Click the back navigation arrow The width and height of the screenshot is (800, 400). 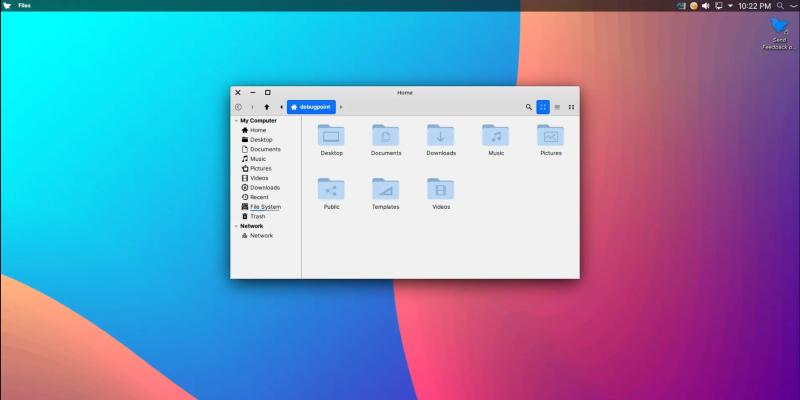click(x=238, y=107)
